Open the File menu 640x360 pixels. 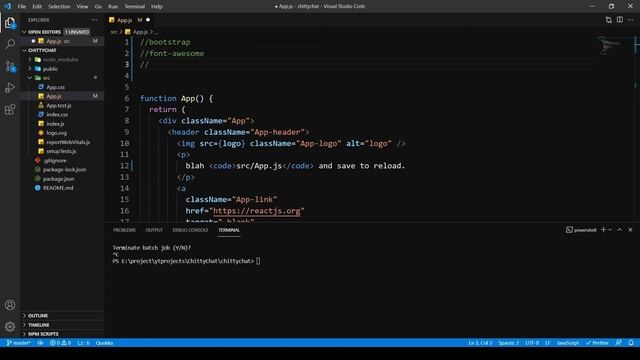[x=22, y=7]
